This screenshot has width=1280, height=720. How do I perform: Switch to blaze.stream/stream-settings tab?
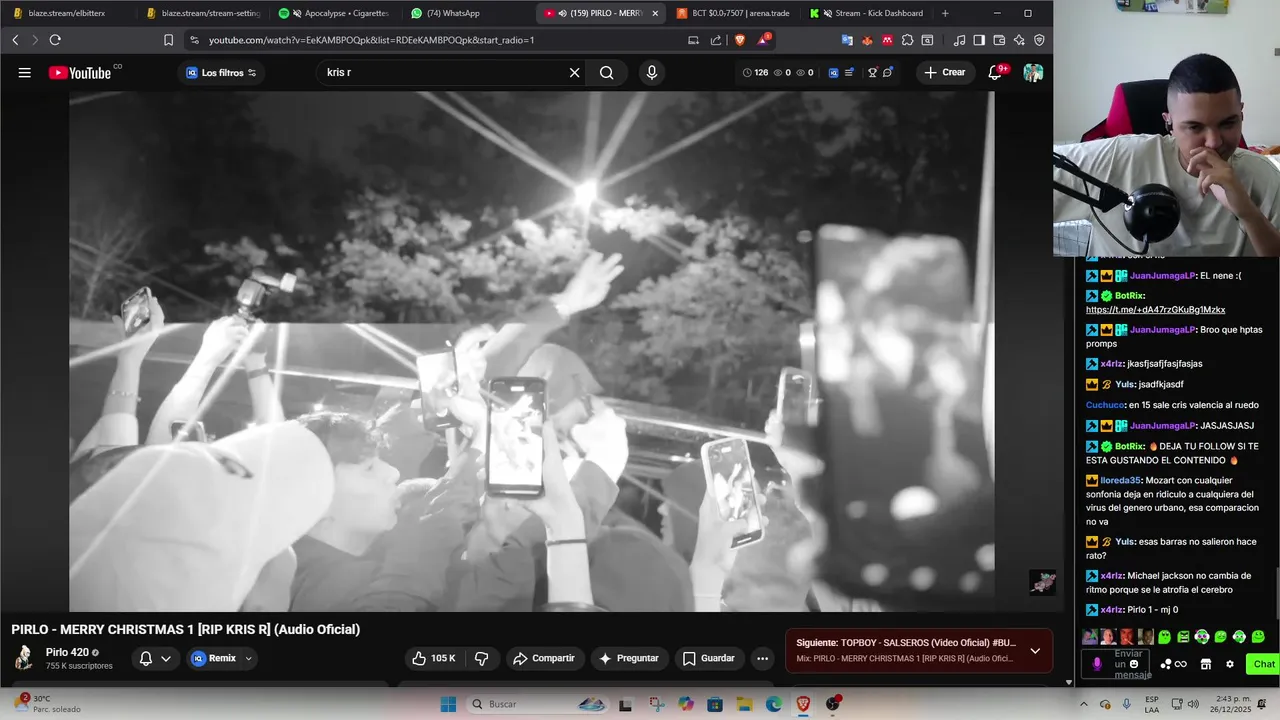coord(202,13)
